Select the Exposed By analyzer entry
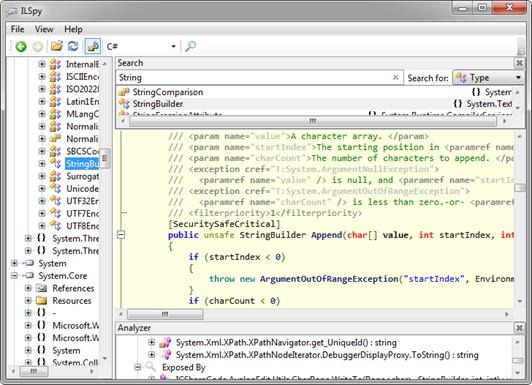Viewport: 532px width, 385px height. point(184,367)
